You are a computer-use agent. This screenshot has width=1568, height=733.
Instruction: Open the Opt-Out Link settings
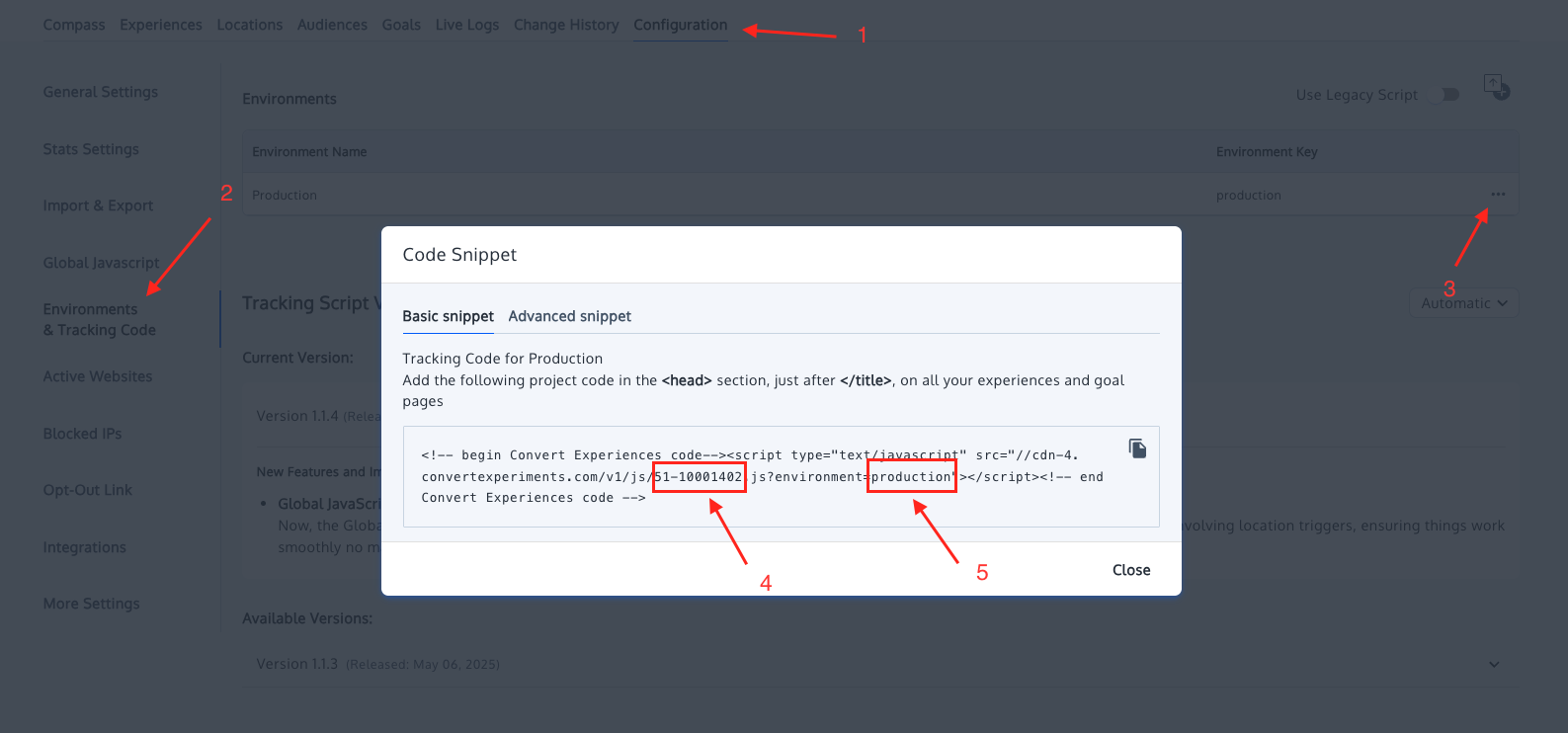click(88, 490)
